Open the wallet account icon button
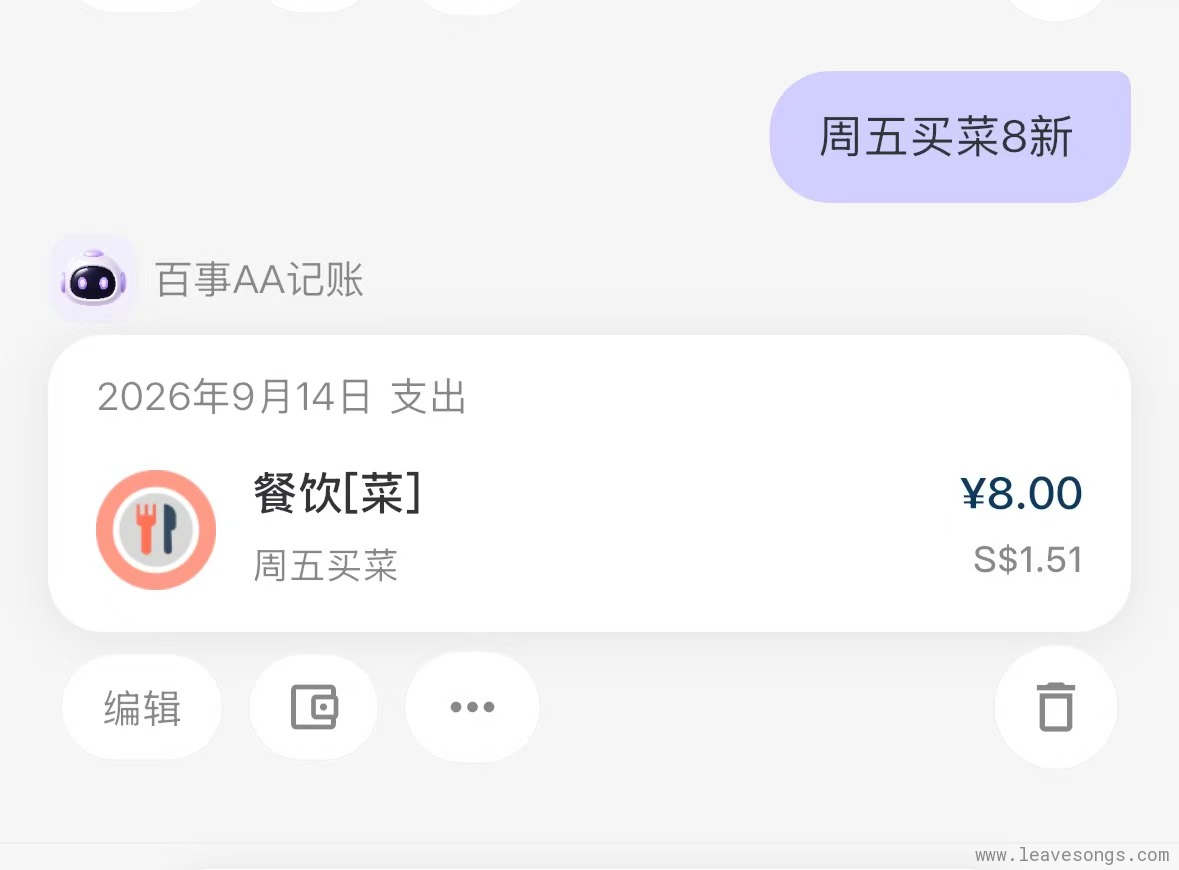Image resolution: width=1179 pixels, height=870 pixels. click(x=314, y=708)
